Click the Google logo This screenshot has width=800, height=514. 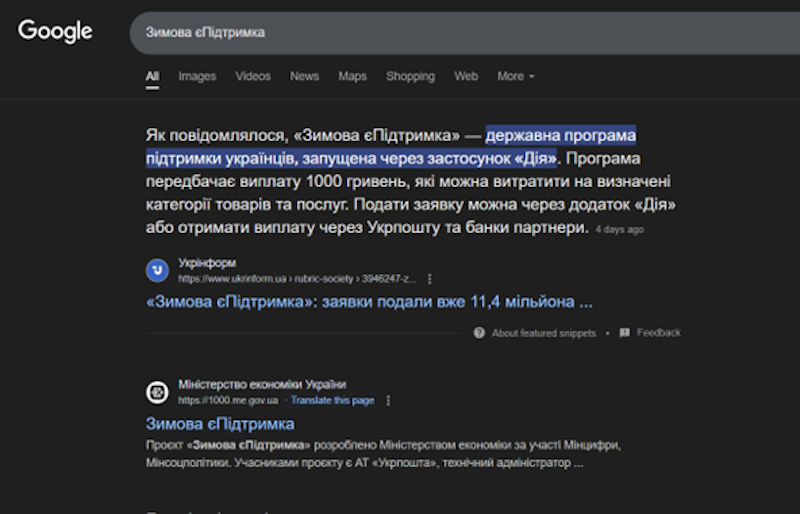click(x=55, y=31)
